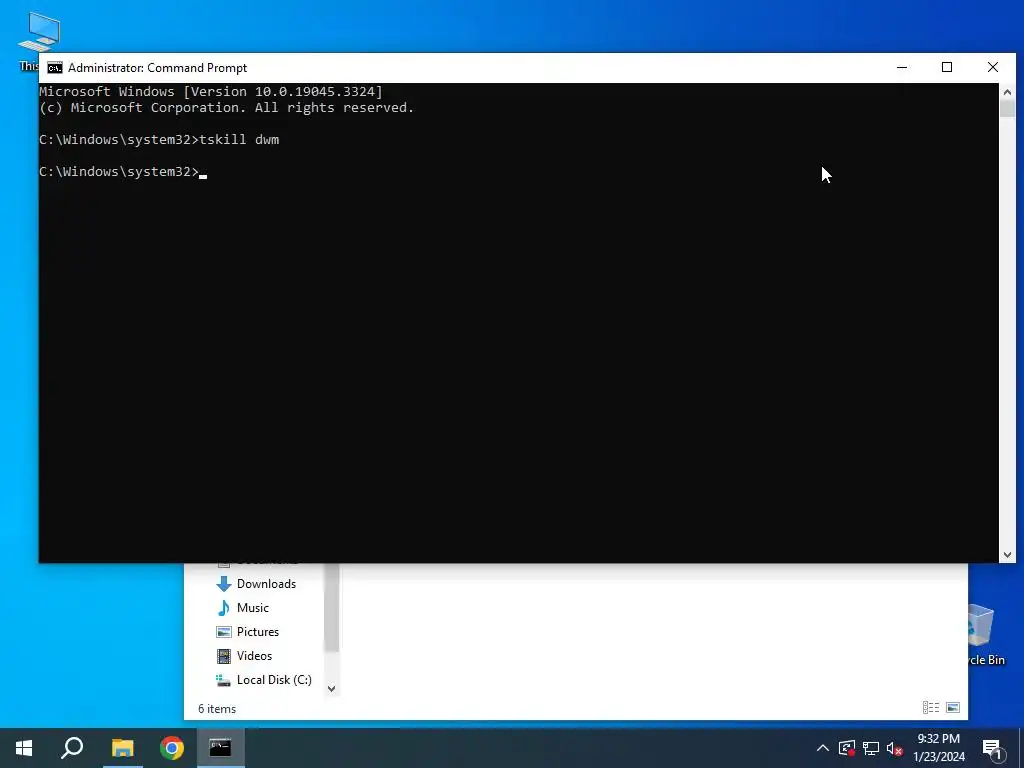Close the Administrator Command Prompt window
The image size is (1024, 768).
(x=993, y=67)
